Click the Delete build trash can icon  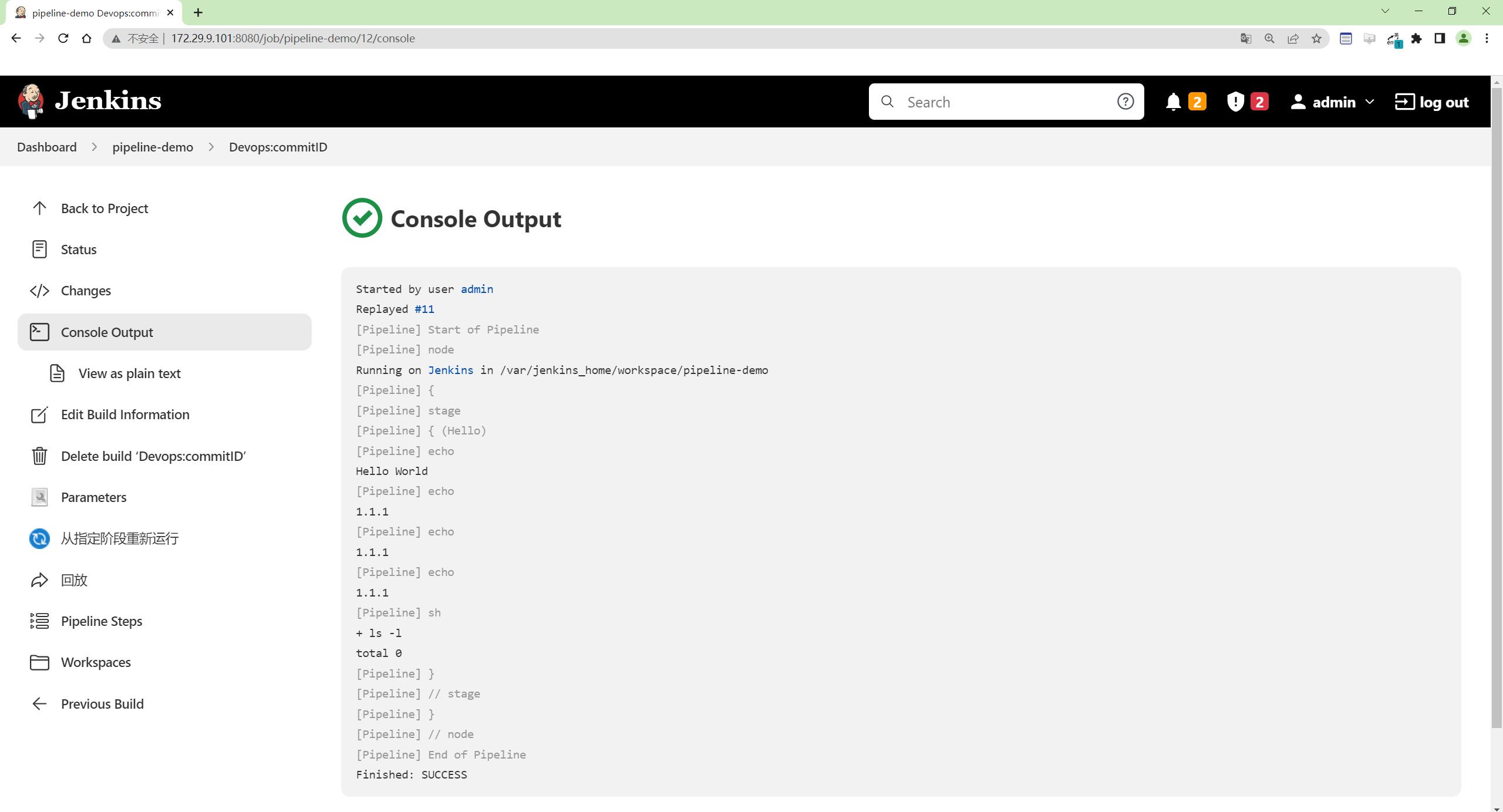[39, 456]
